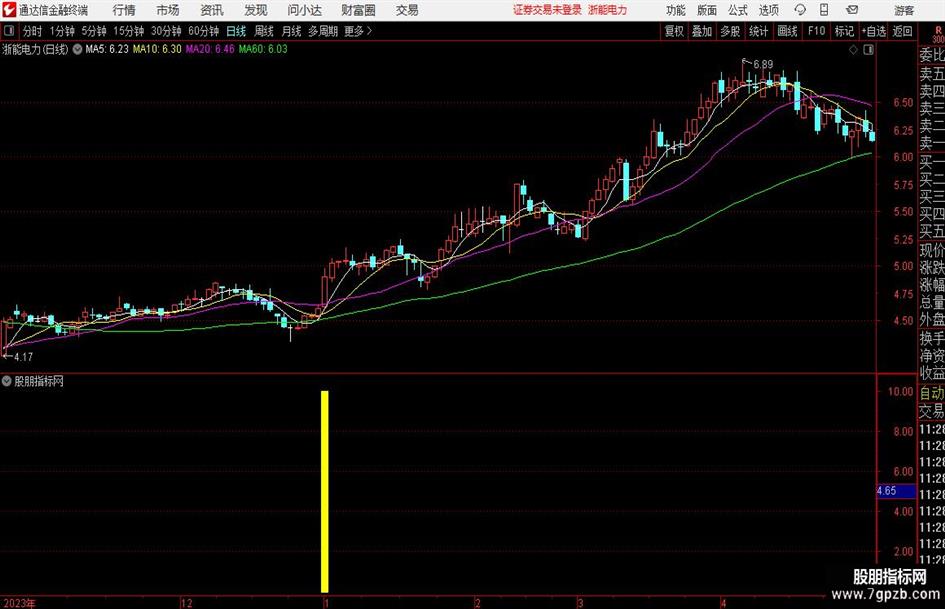
Task: Click the 2023年 date axis label
Action: 20,603
